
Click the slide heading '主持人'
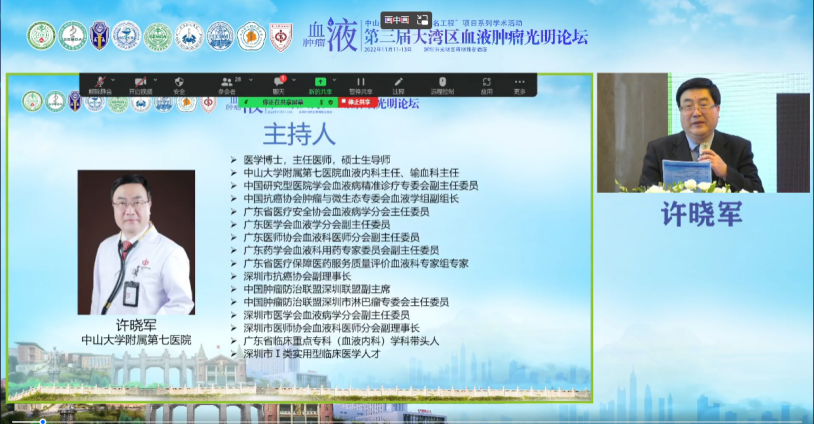click(299, 134)
